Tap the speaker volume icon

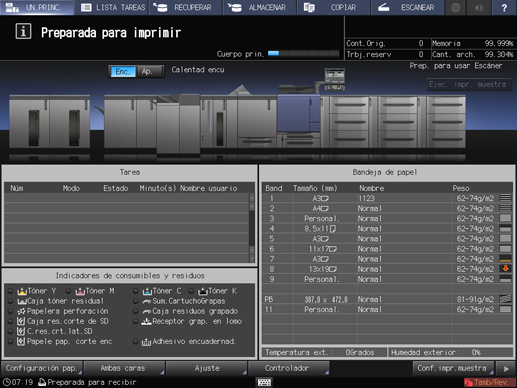point(479,7)
